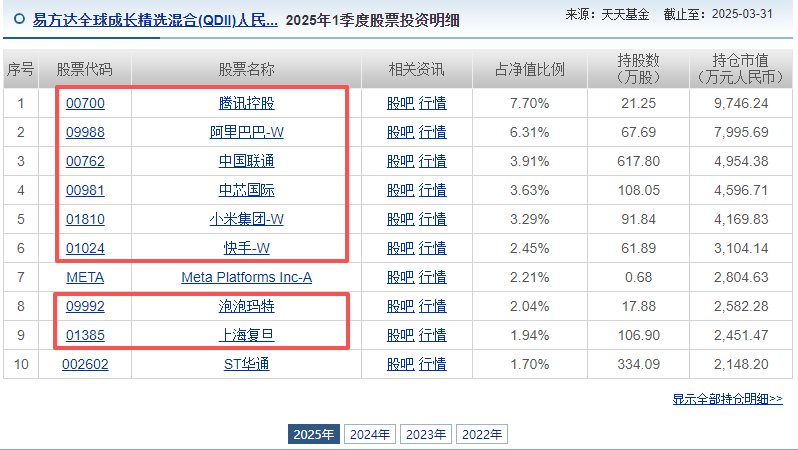Open 行情 link in the 快手-W row
798x450 pixels.
pos(433,248)
